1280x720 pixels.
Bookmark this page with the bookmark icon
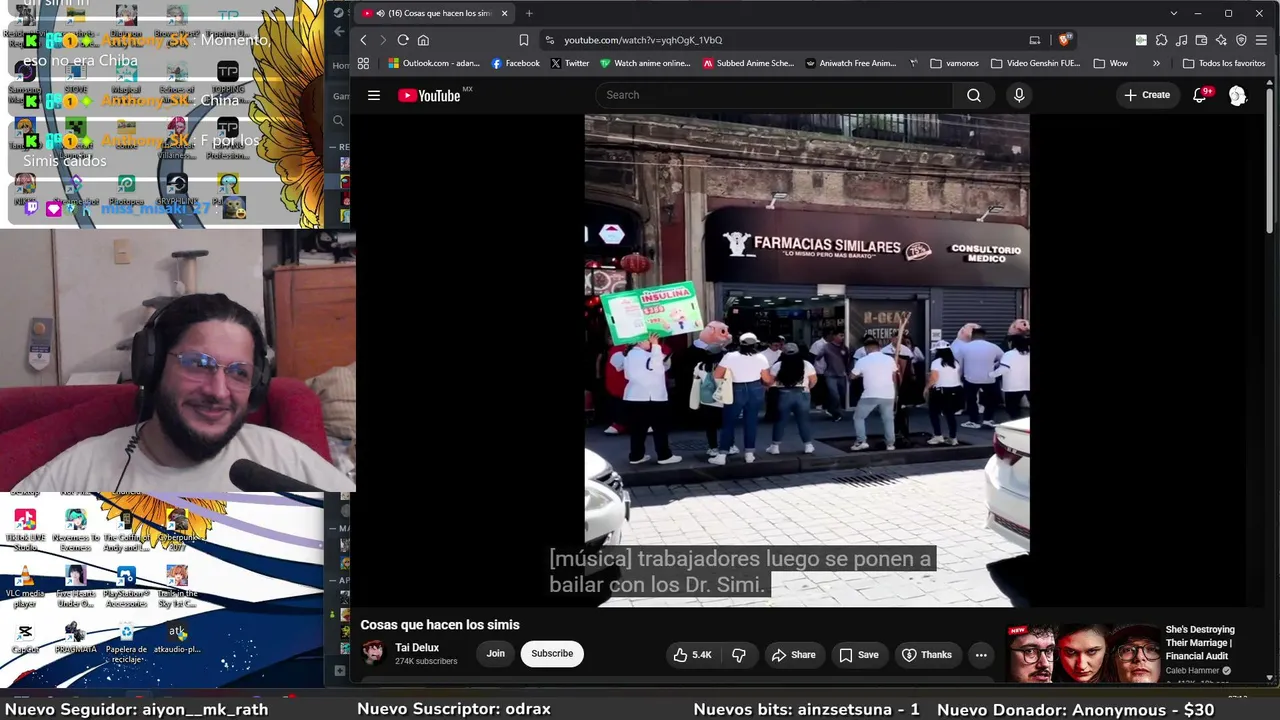523,40
